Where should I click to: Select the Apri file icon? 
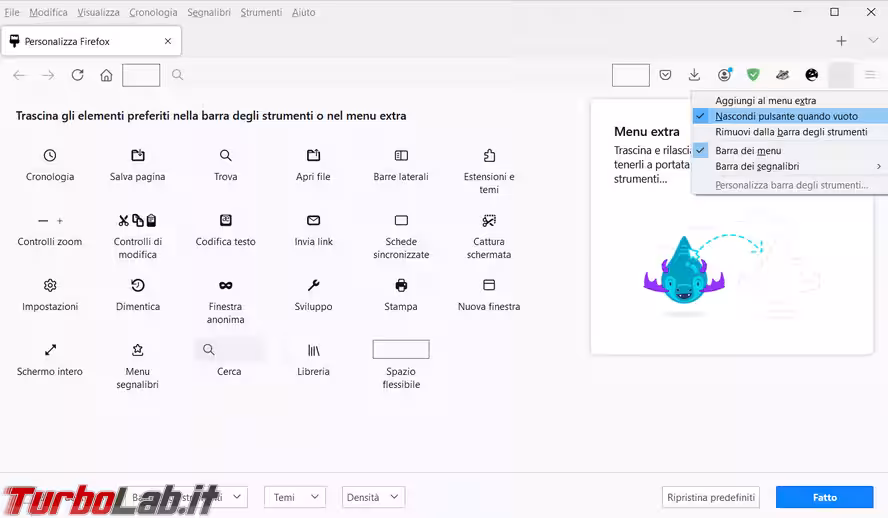(313, 155)
